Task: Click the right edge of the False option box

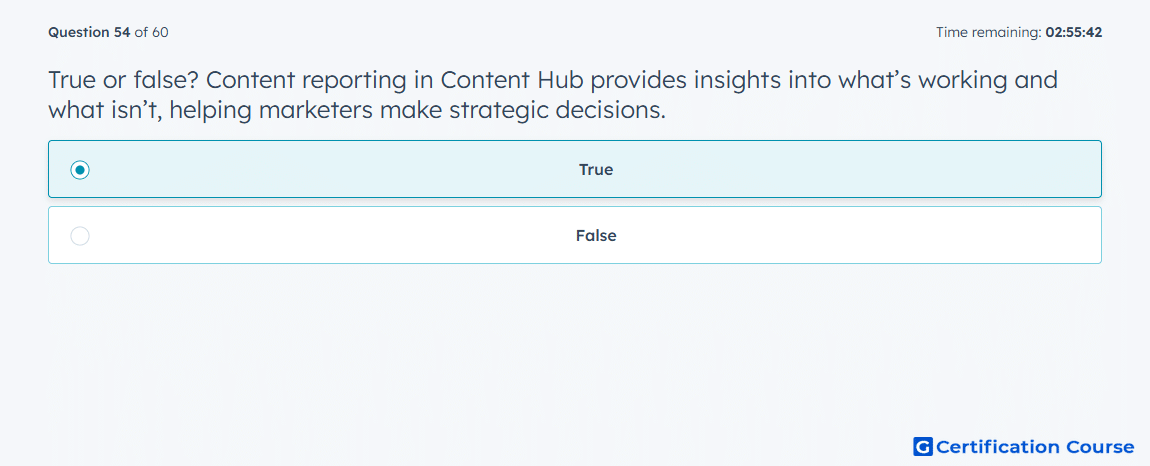Action: point(1099,235)
